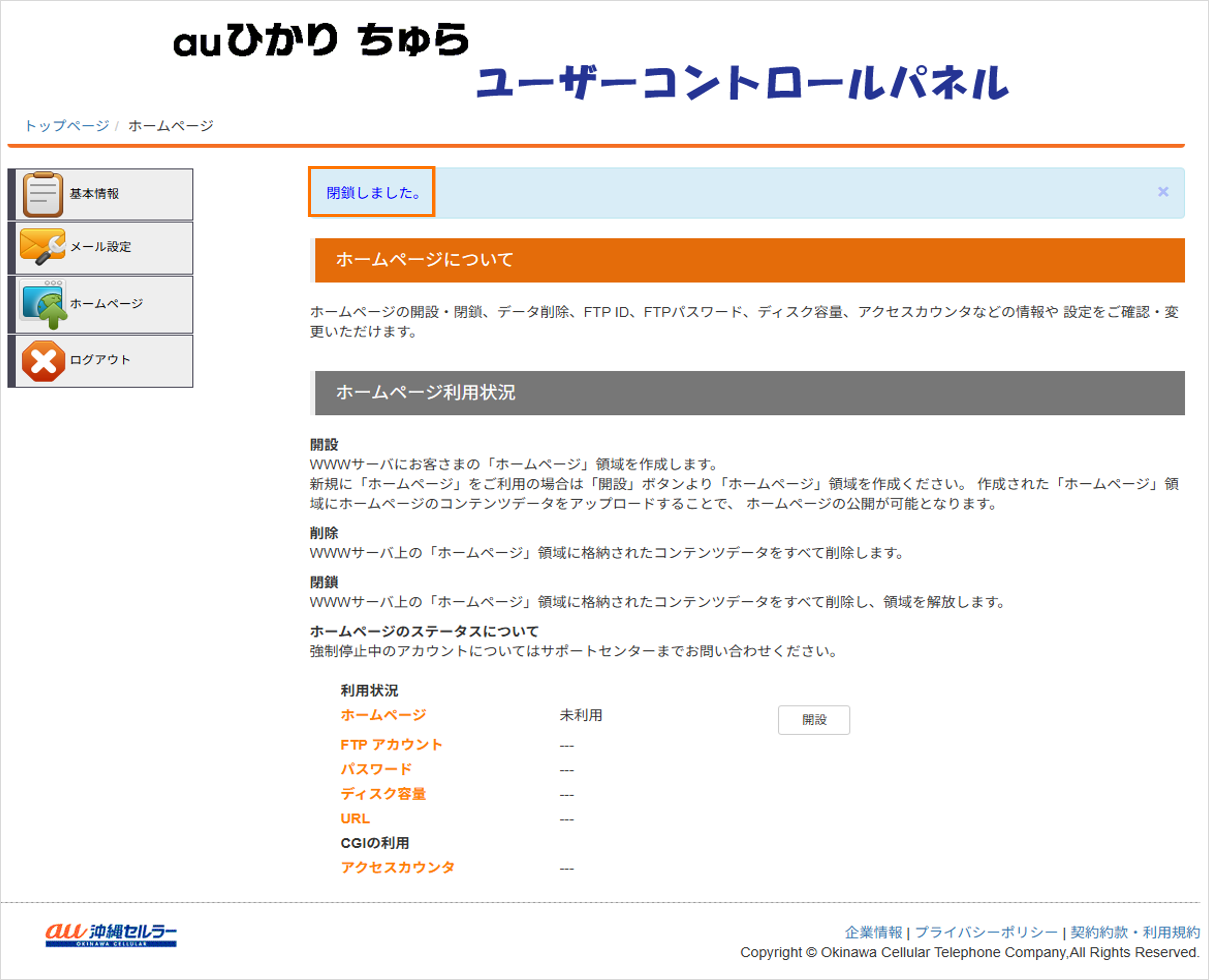1209x980 pixels.
Task: Click the au 沖縄セルラー footer logo
Action: pyautogui.click(x=111, y=935)
